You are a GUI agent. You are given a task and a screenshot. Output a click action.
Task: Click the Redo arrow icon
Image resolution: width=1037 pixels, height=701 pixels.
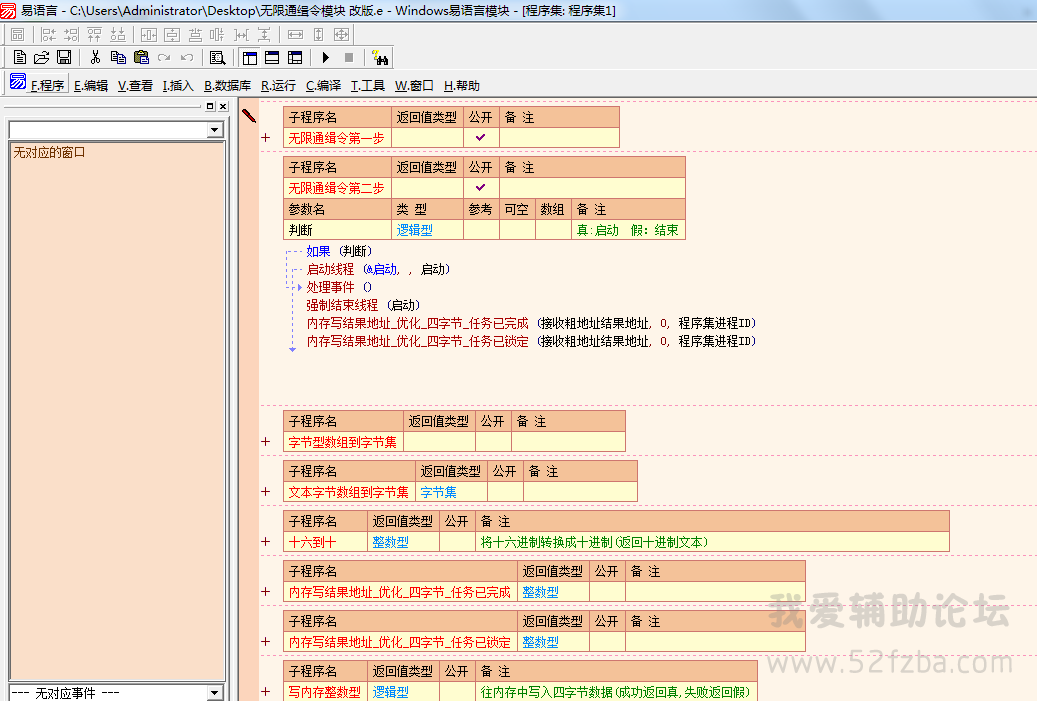164,58
